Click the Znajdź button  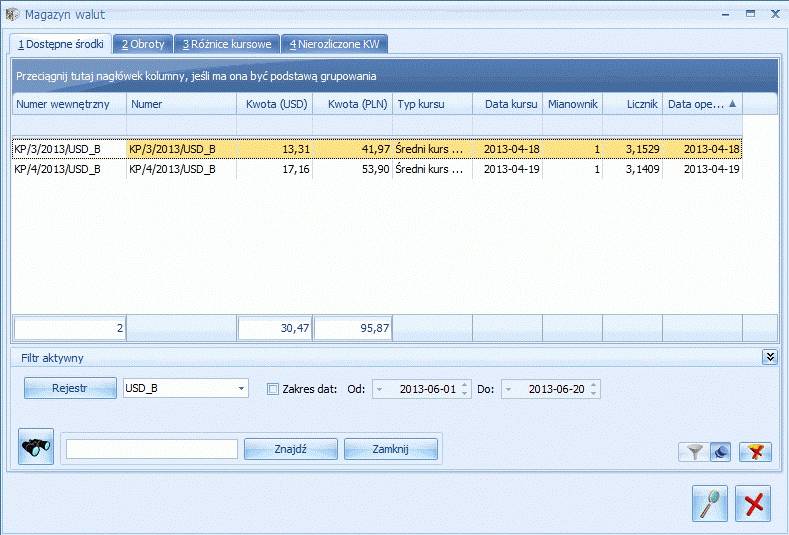point(289,449)
